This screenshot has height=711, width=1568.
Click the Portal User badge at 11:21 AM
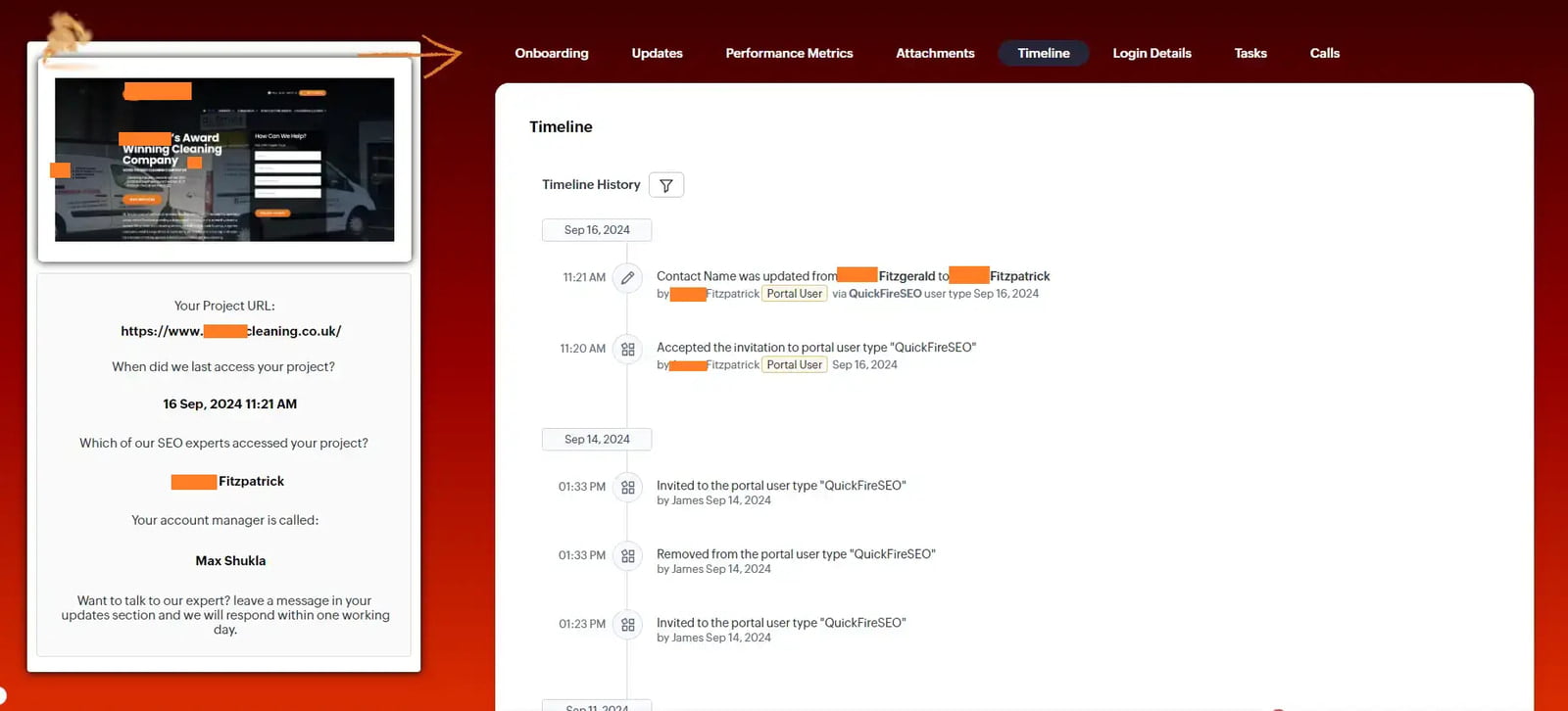coord(795,294)
